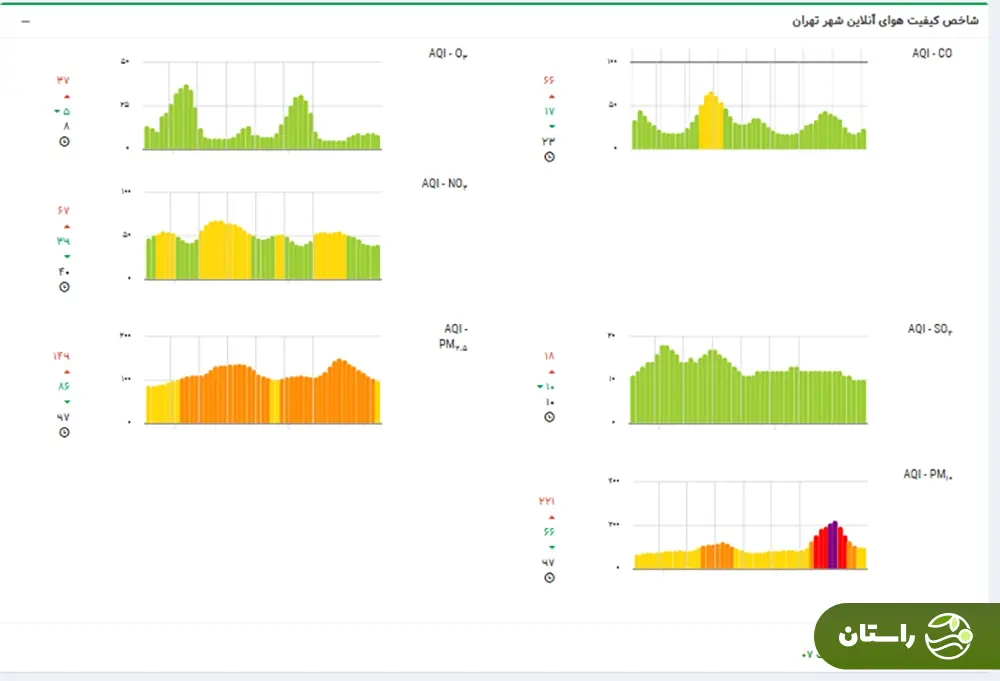Viewport: 1000px width, 681px height.
Task: Click the yellow peak bars in the CO chart
Action: (710, 120)
